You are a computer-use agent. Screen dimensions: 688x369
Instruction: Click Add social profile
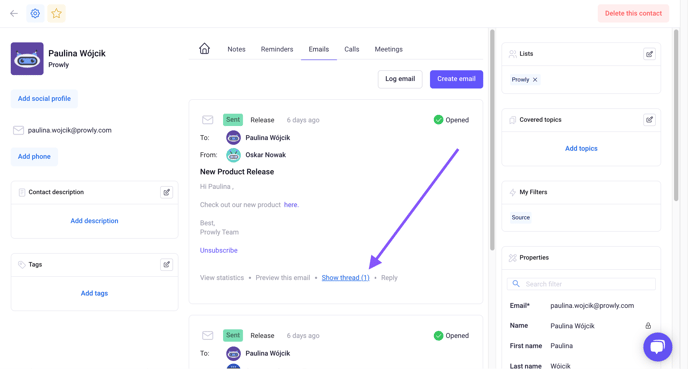point(44,99)
